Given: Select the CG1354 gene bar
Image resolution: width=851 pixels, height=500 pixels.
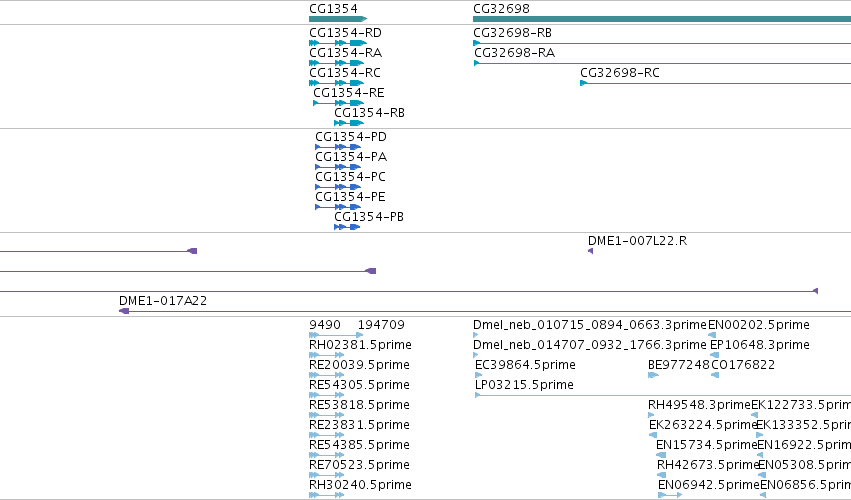Looking at the screenshot, I should [338, 19].
